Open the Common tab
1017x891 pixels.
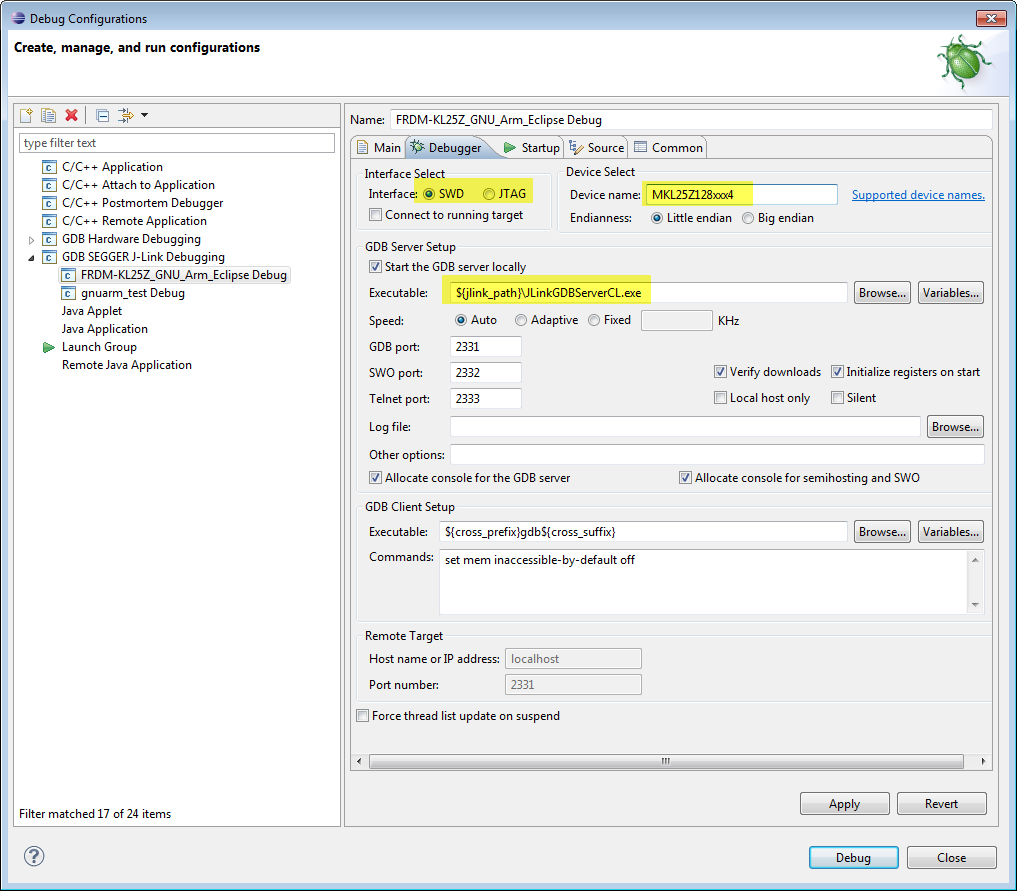pyautogui.click(x=668, y=148)
